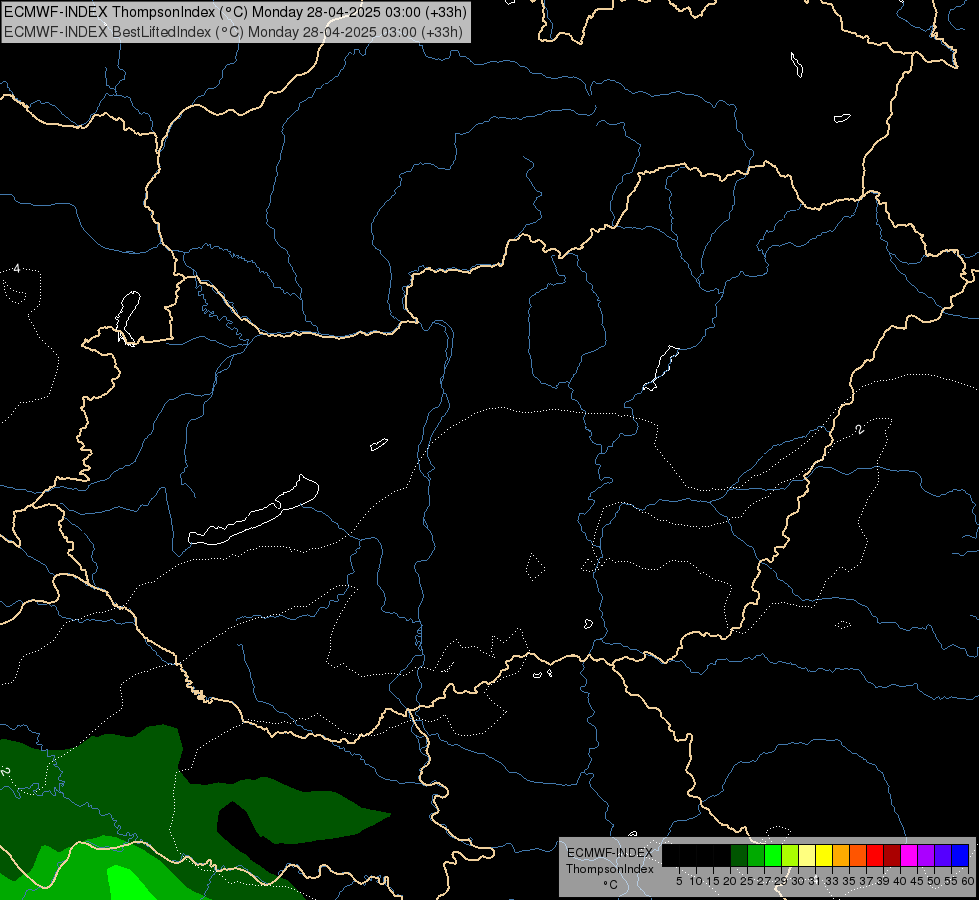
Task: Click the bright red 37–39 legend swatch
Action: click(875, 855)
